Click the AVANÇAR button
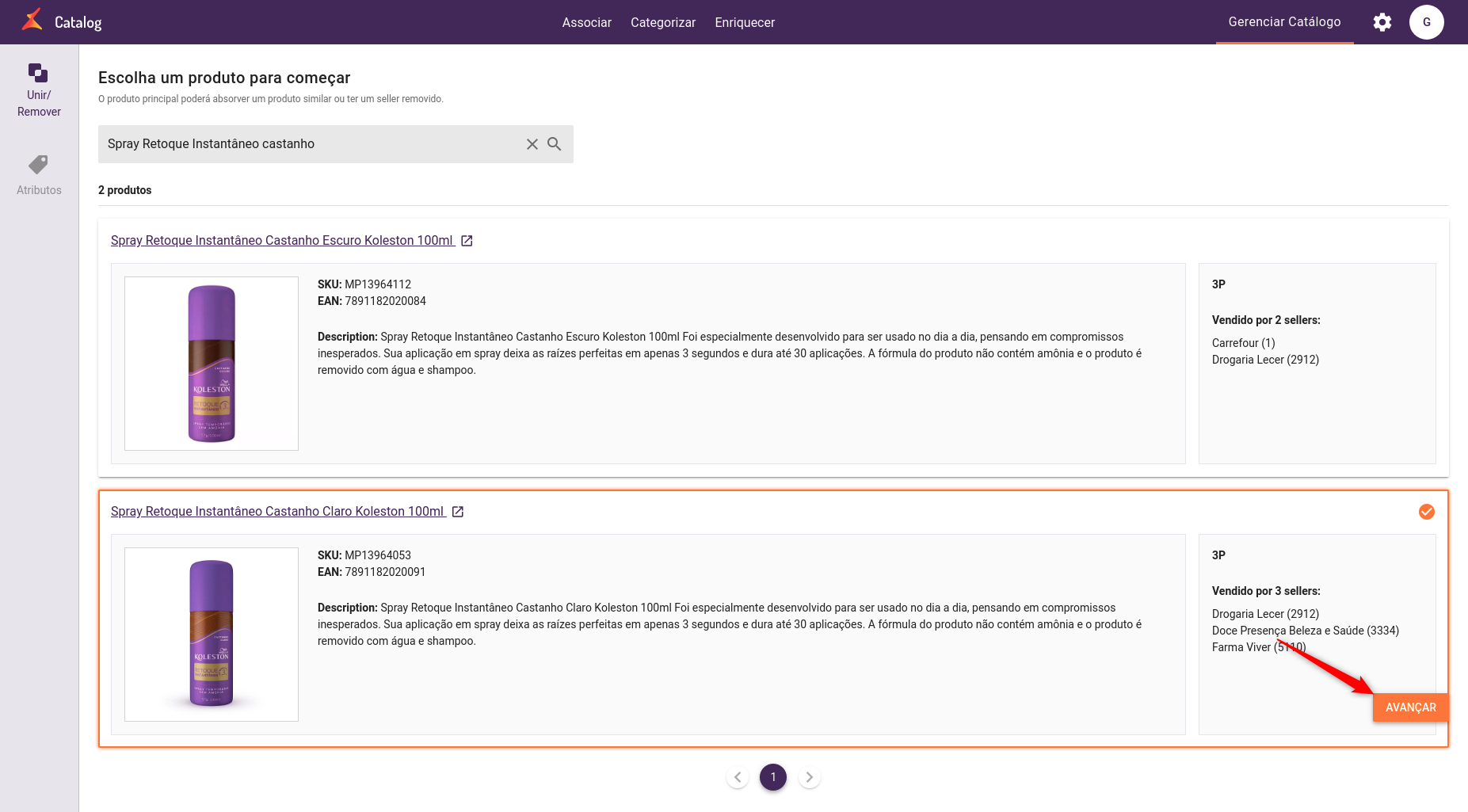 click(1411, 707)
